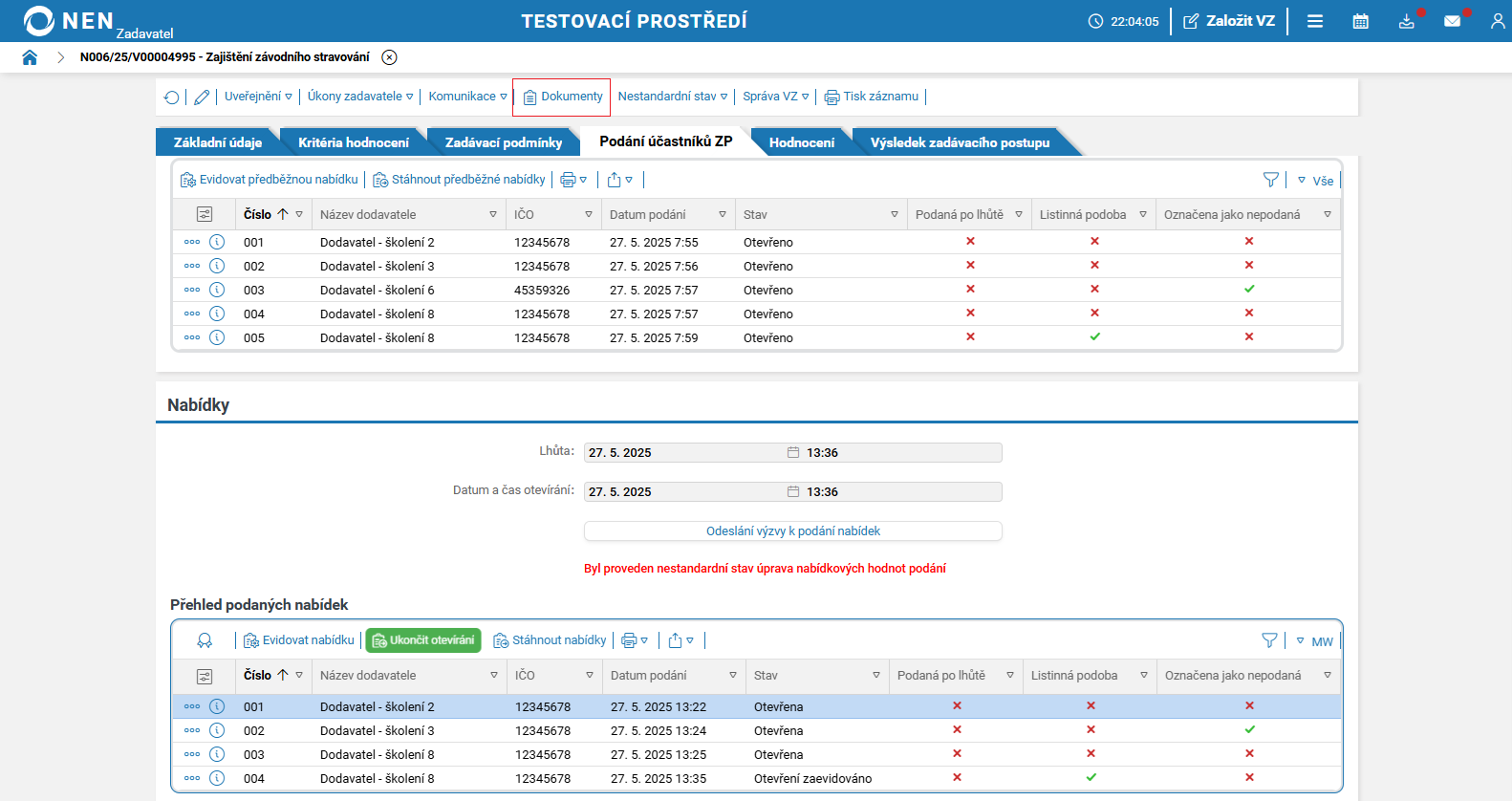Click the green Ukončit otevírání button

(x=422, y=640)
